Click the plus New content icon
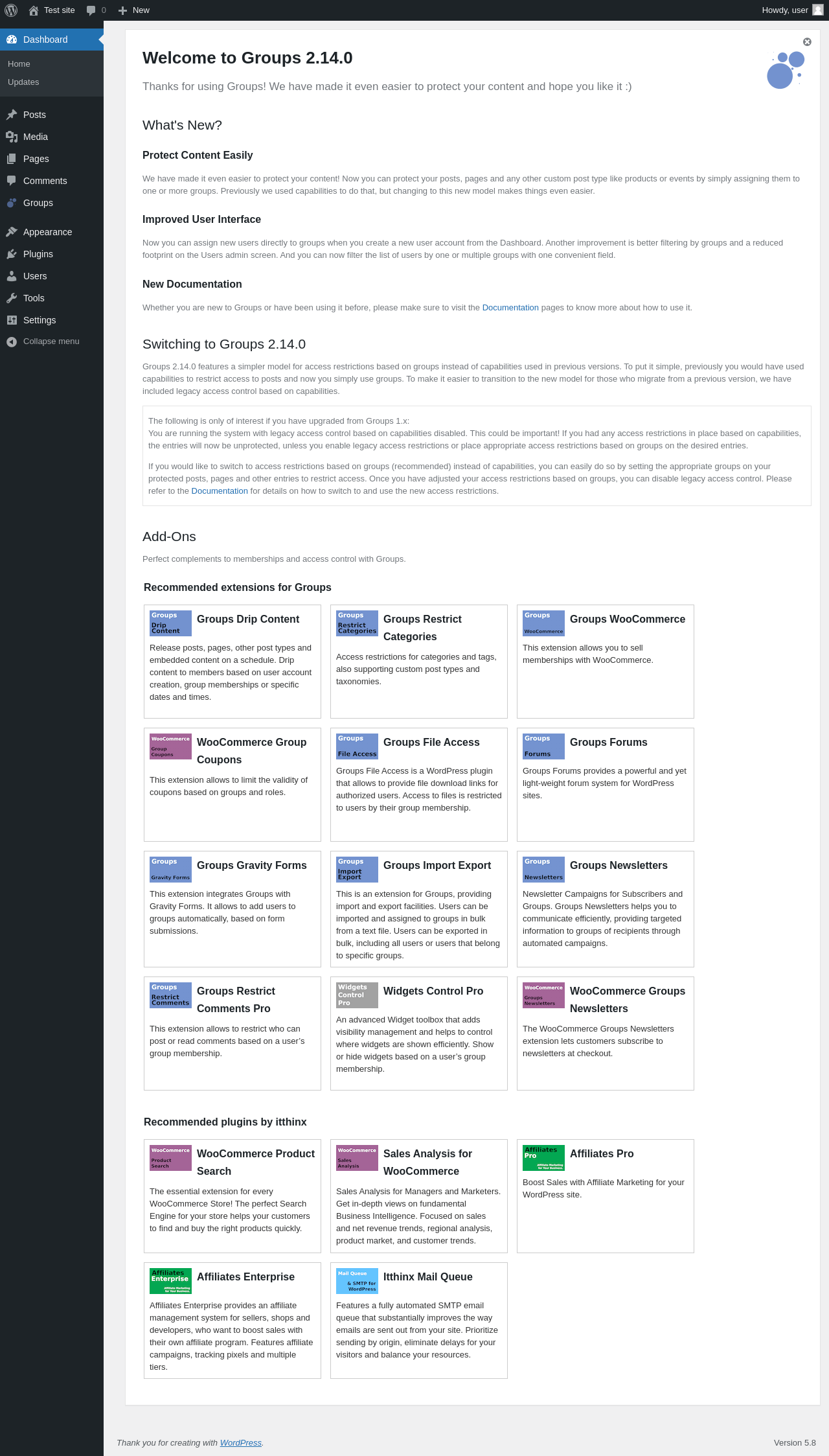The width and height of the screenshot is (829, 1456). point(122,10)
